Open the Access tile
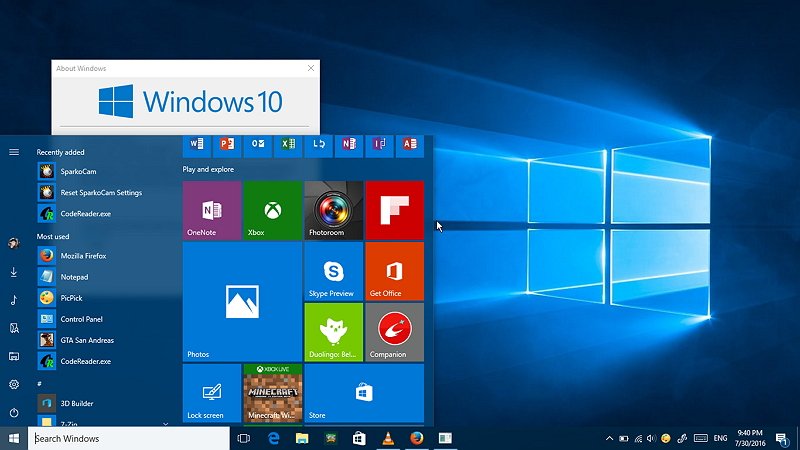800x450 pixels. tap(410, 146)
